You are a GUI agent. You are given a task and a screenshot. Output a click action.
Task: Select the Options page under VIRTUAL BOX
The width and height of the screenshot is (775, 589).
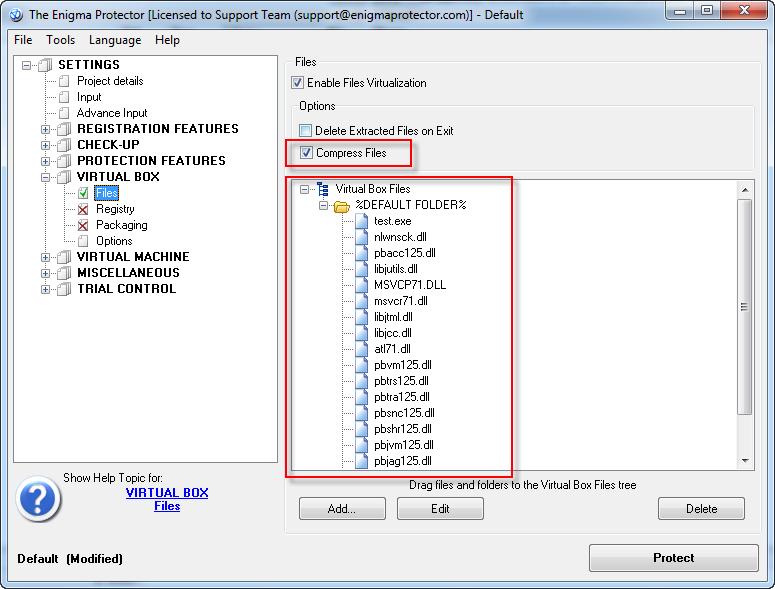tap(114, 241)
